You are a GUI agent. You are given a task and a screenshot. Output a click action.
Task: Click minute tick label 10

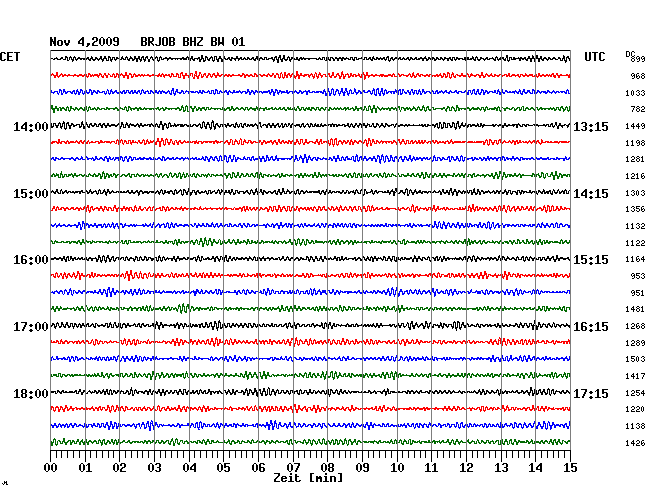[x=397, y=468]
